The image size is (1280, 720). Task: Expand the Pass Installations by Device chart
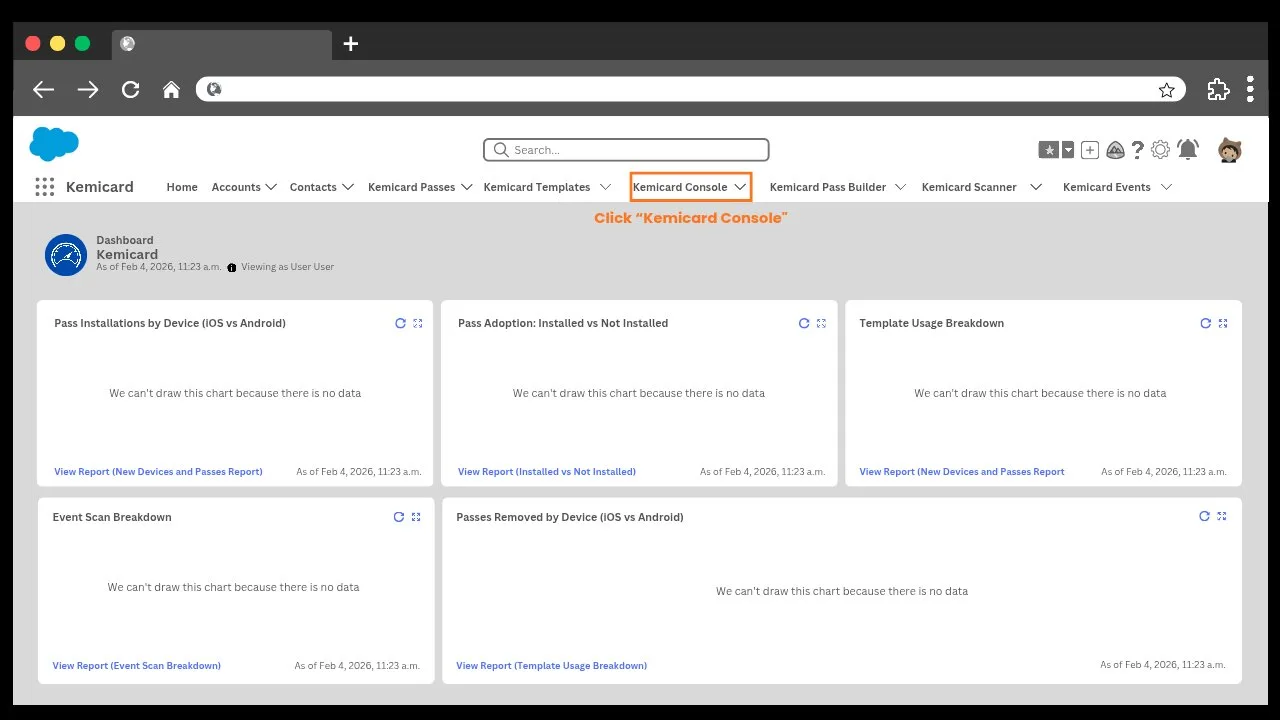coord(418,323)
